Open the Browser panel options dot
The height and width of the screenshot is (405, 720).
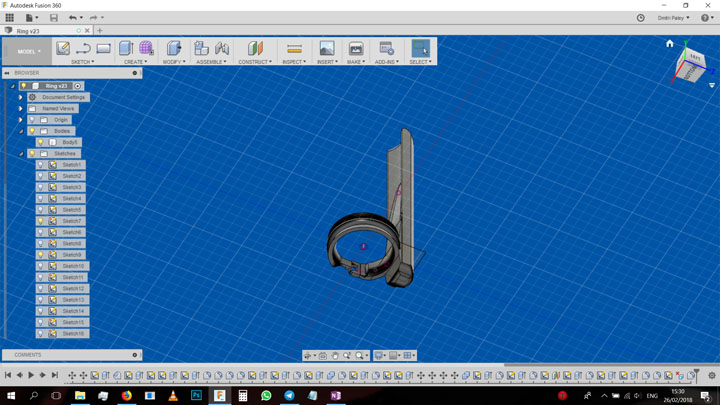click(x=135, y=73)
